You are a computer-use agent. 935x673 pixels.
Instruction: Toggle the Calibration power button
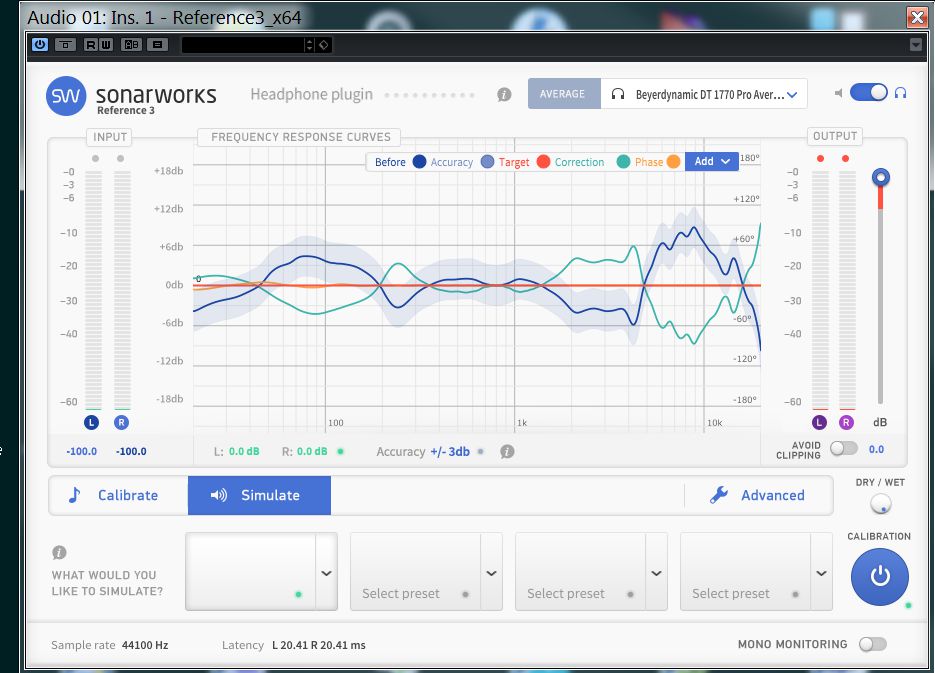[880, 576]
